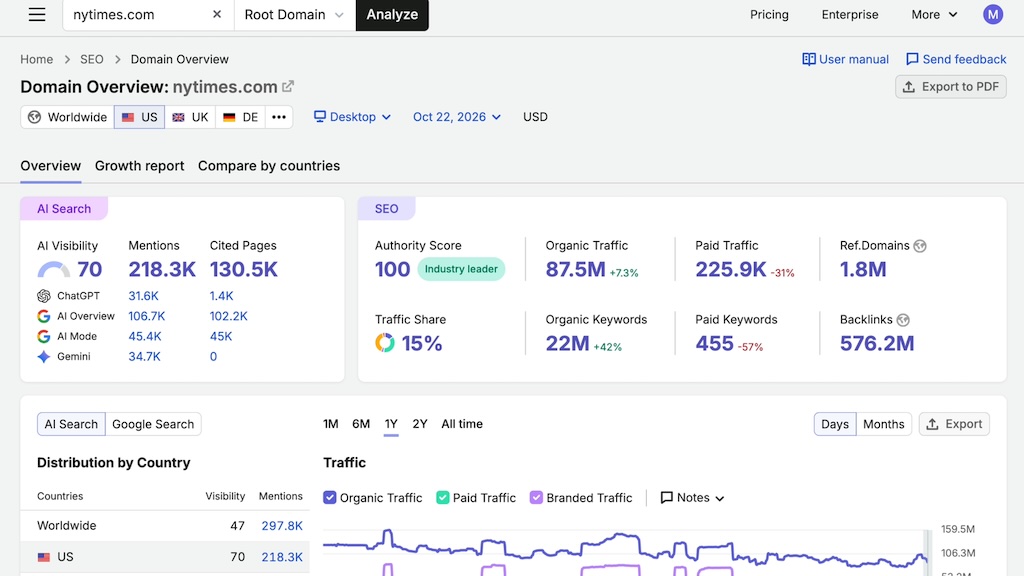
Task: Click the Google icon beside AI Overview
Action: tap(44, 316)
